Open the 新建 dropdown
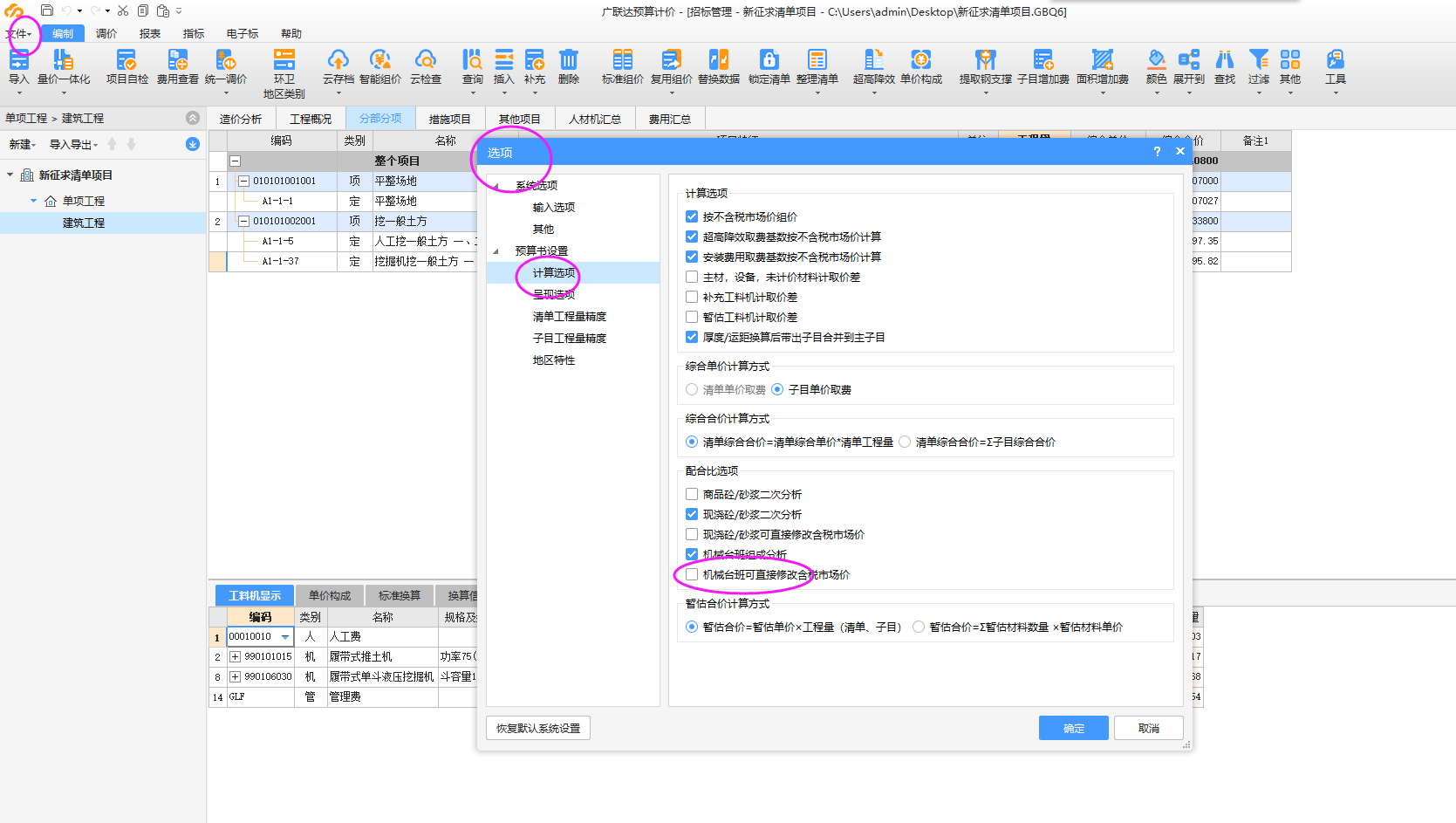The height and width of the screenshot is (823, 1456). pyautogui.click(x=22, y=145)
